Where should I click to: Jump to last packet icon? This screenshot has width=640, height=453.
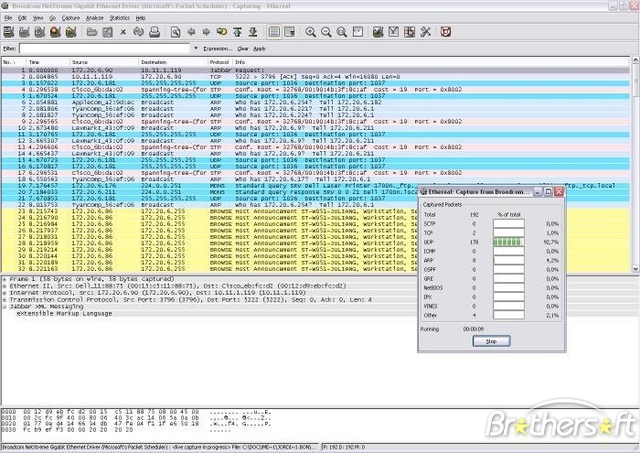[253, 32]
